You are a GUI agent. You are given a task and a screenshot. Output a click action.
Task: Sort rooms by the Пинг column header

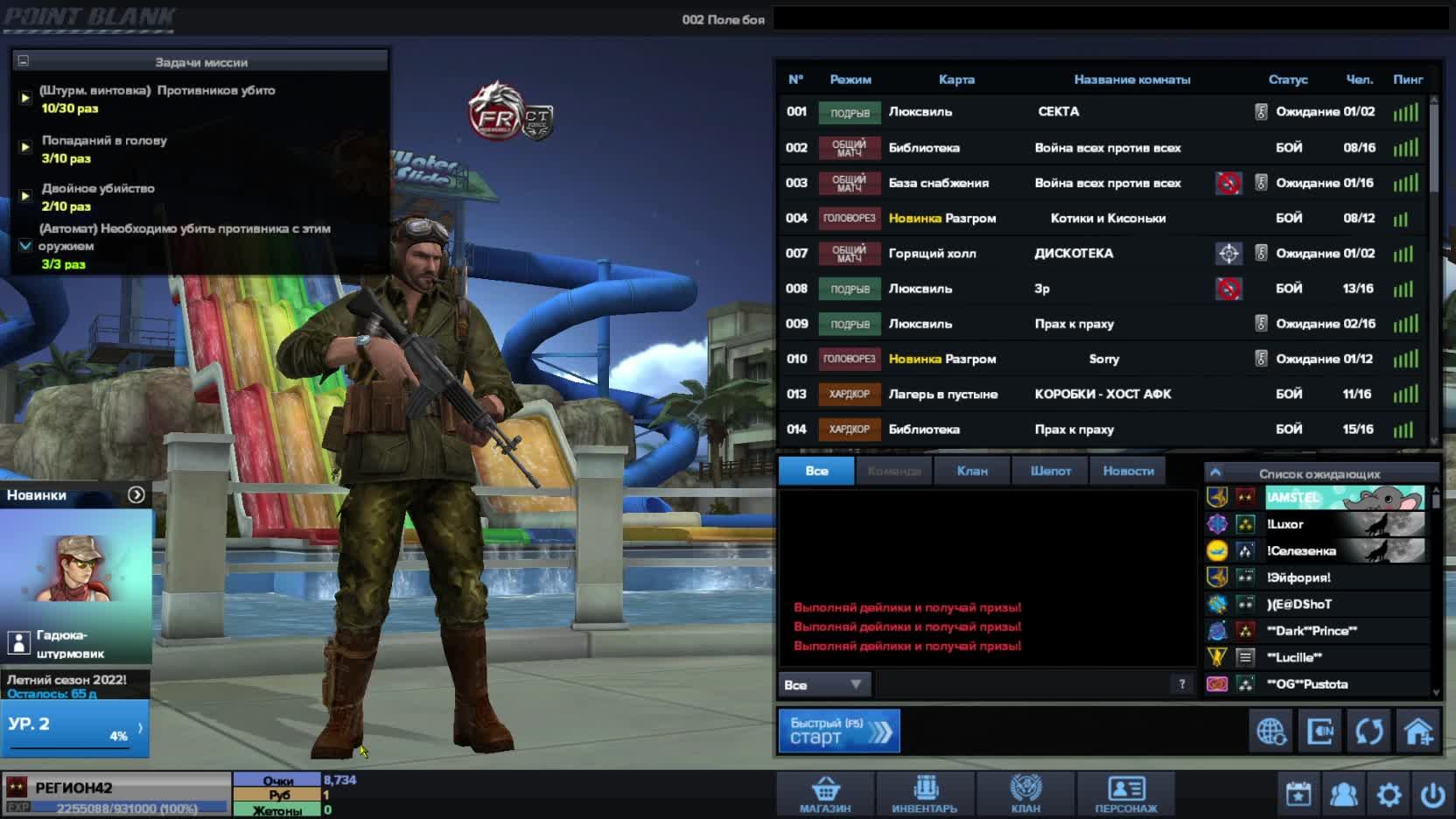1408,80
